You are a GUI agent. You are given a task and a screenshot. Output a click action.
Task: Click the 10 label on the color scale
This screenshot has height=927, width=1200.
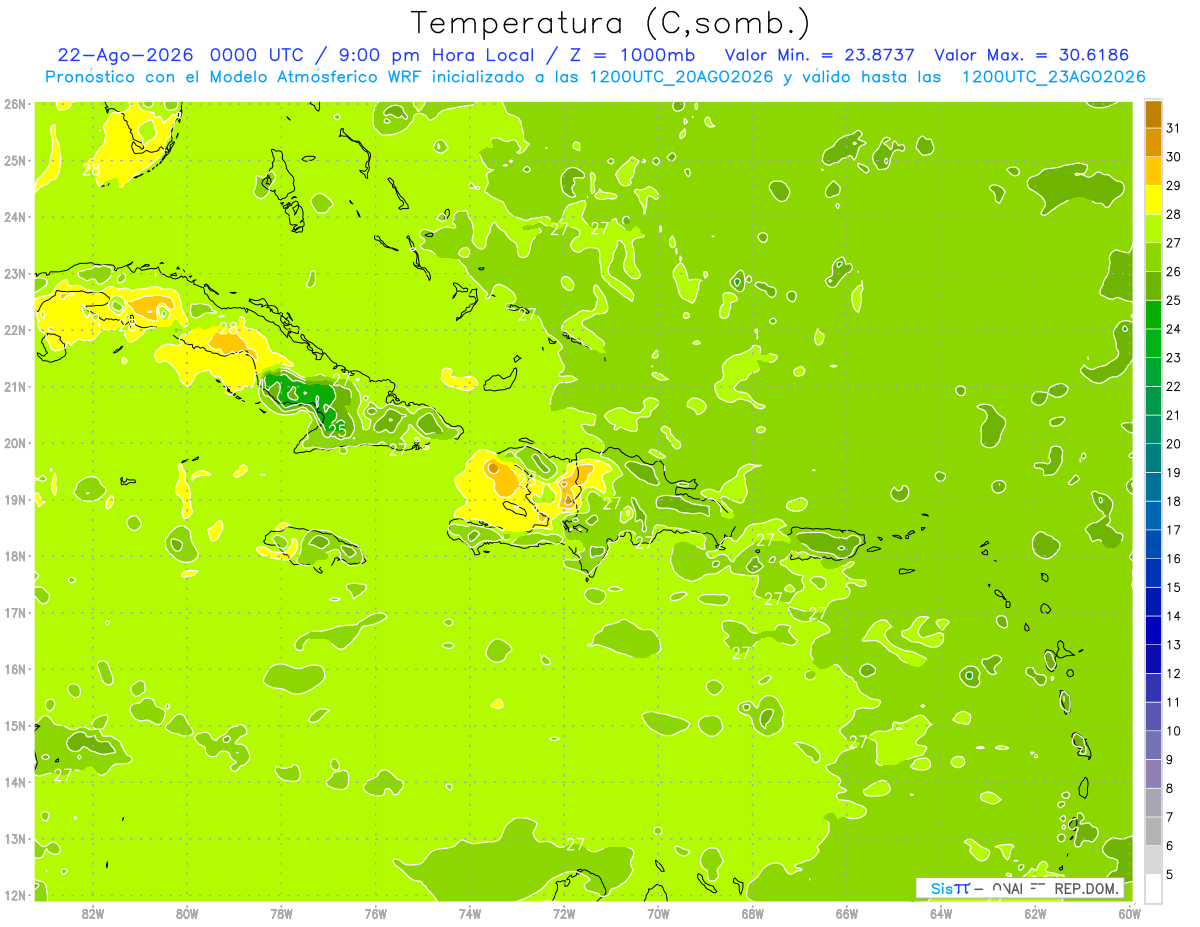(x=1174, y=731)
